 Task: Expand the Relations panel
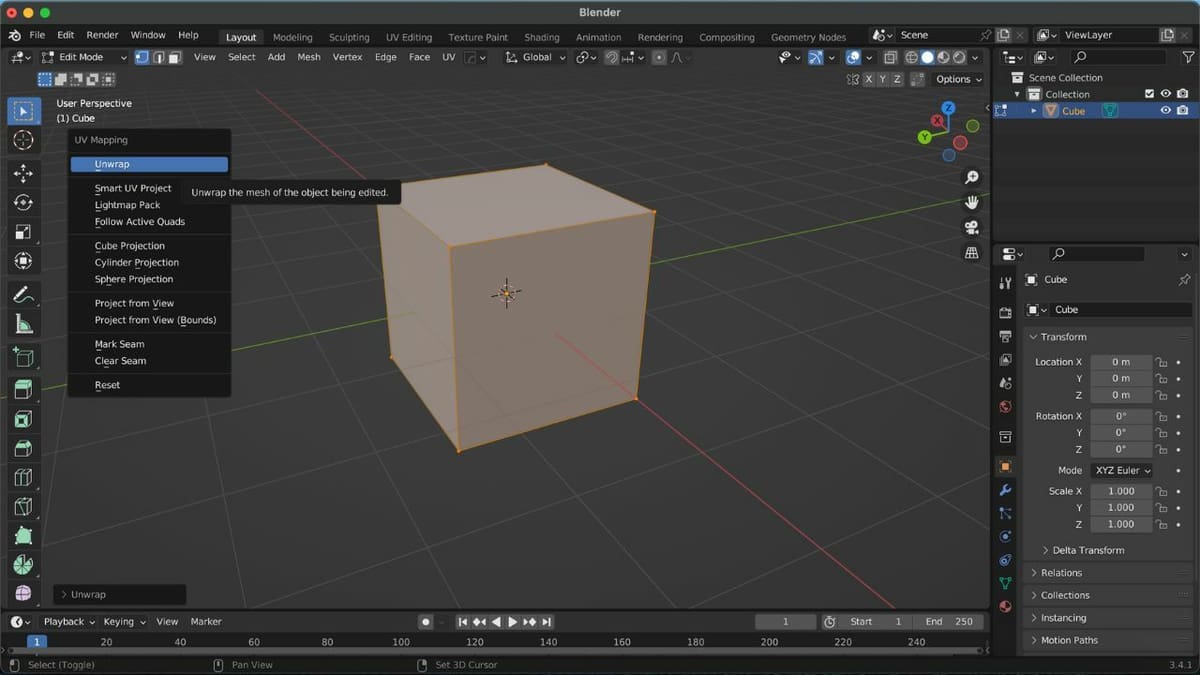pos(1056,573)
